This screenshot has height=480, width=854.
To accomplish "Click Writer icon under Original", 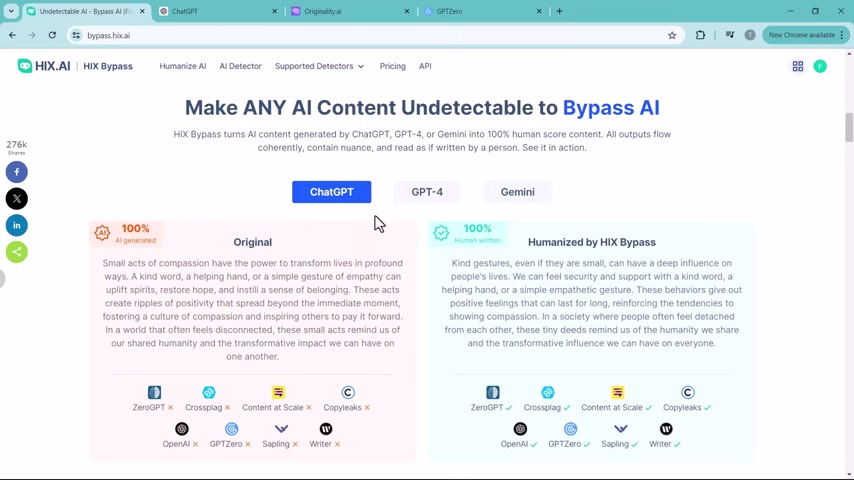I will 326,429.
